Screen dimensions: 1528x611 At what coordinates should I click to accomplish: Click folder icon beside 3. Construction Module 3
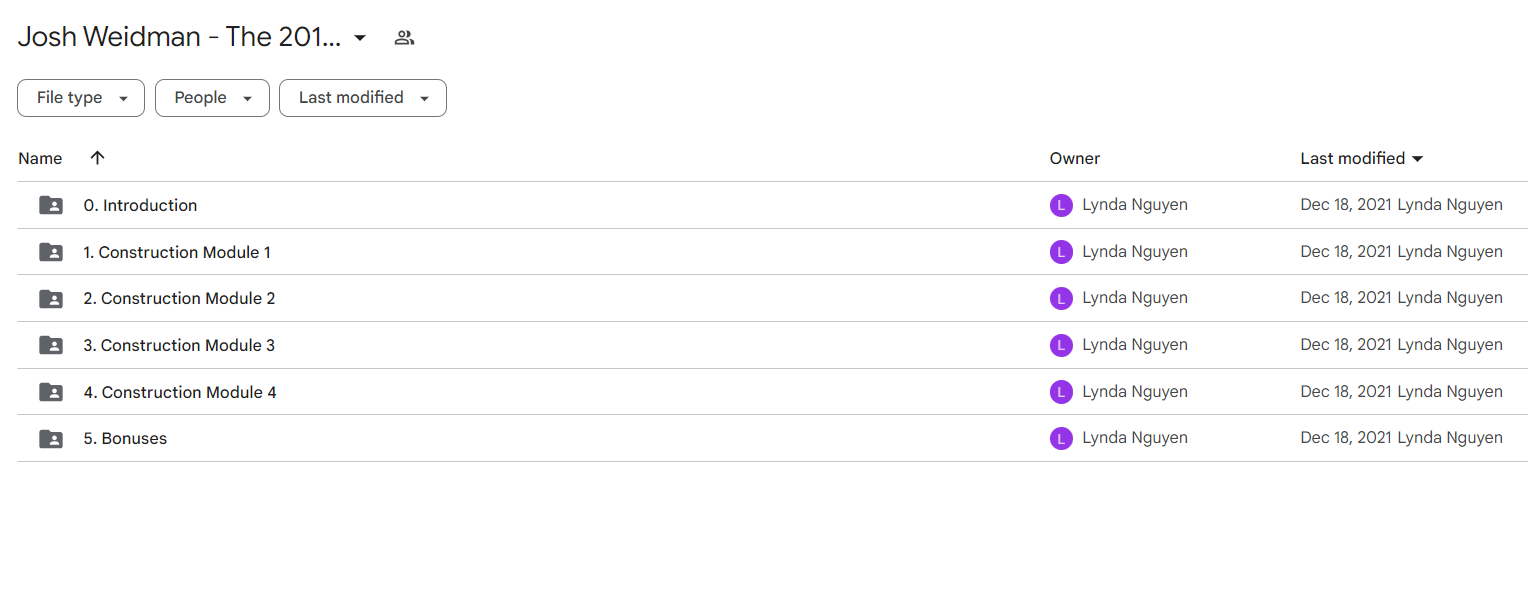coord(51,345)
